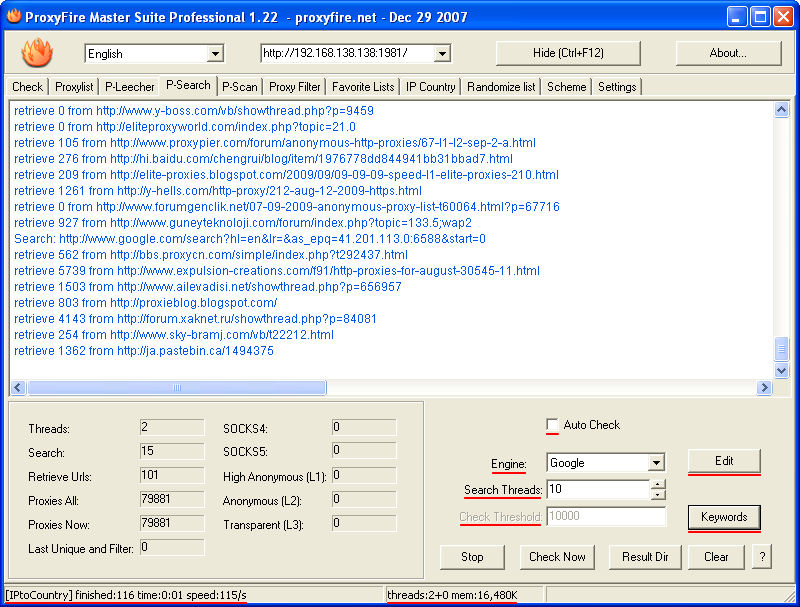The width and height of the screenshot is (800, 607).
Task: Click the question mark help button
Action: (762, 557)
